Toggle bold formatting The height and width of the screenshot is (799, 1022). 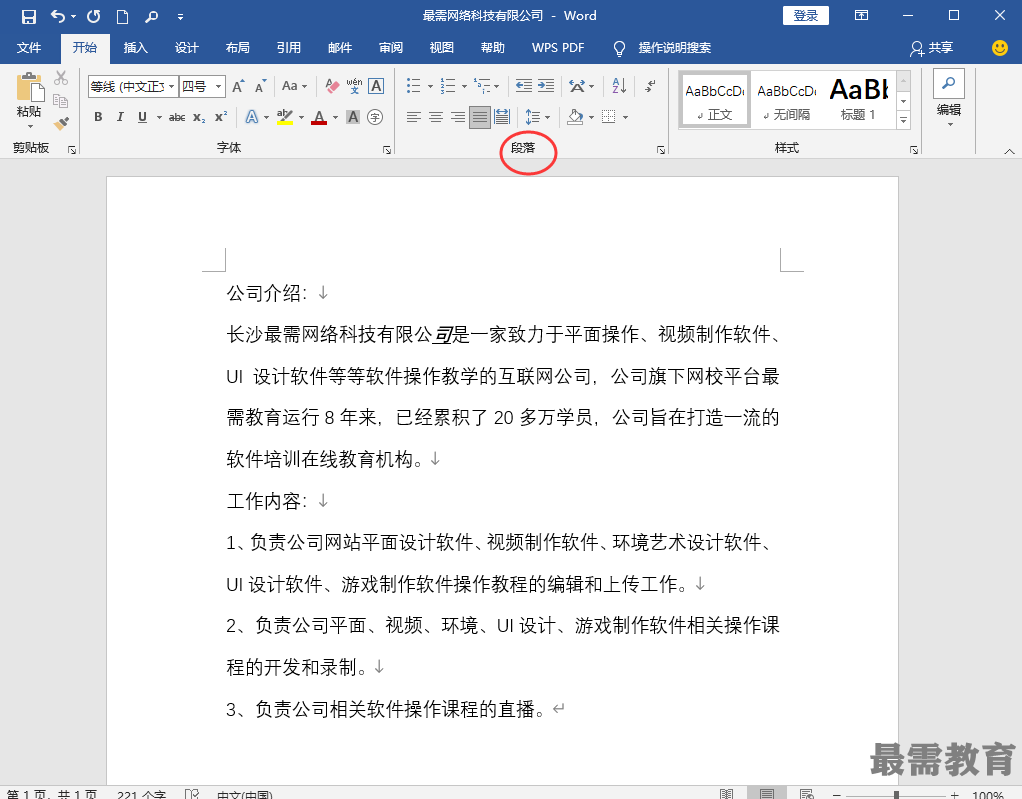(98, 117)
